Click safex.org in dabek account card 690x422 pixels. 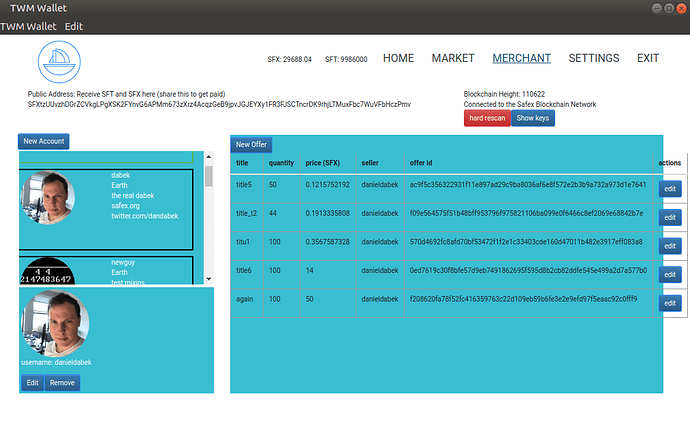point(125,206)
